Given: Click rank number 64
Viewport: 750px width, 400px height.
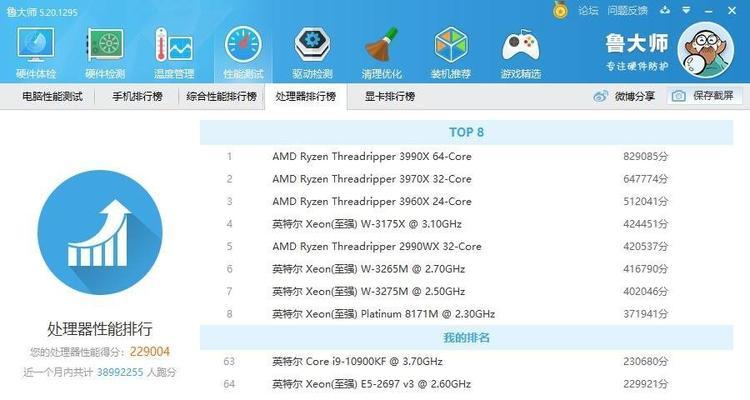Looking at the screenshot, I should click(229, 384).
